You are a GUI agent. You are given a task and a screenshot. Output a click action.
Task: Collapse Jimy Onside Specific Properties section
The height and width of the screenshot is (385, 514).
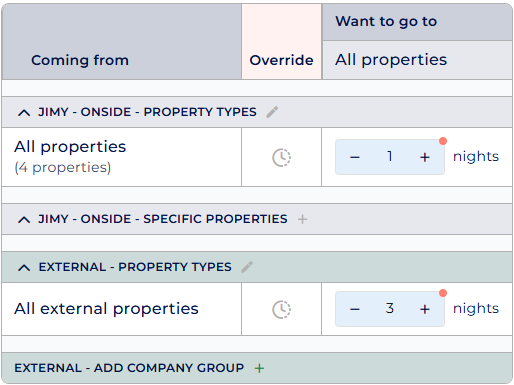24,219
